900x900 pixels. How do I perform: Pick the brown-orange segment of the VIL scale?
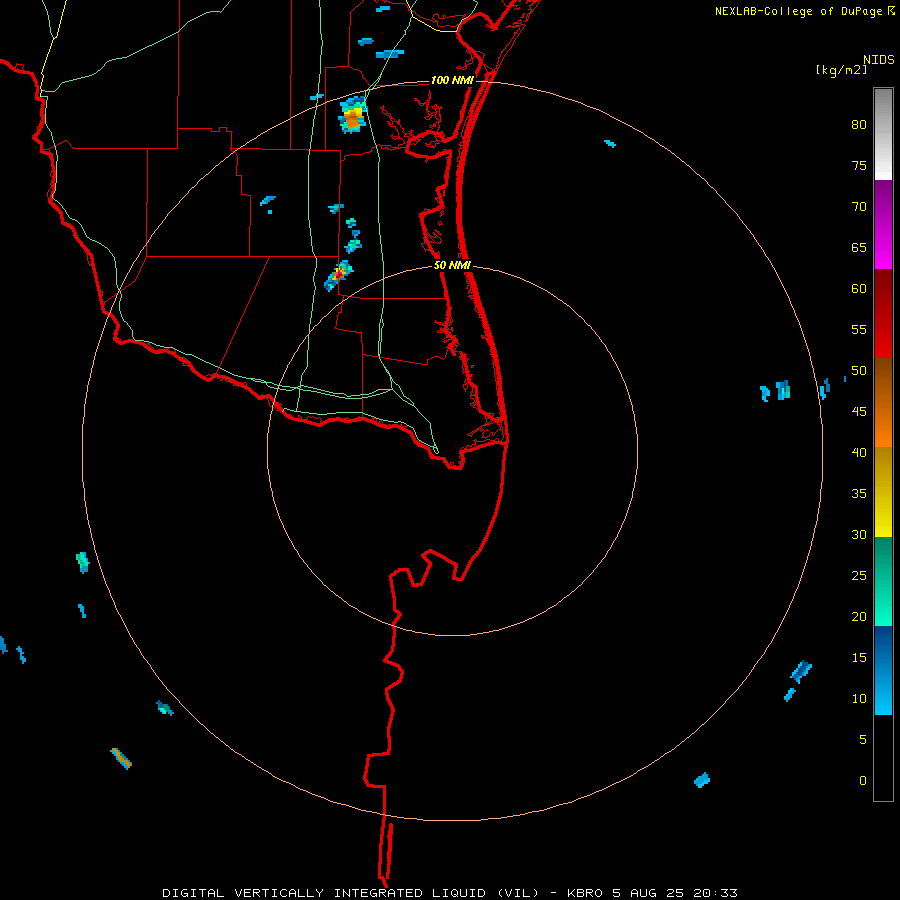[x=883, y=402]
